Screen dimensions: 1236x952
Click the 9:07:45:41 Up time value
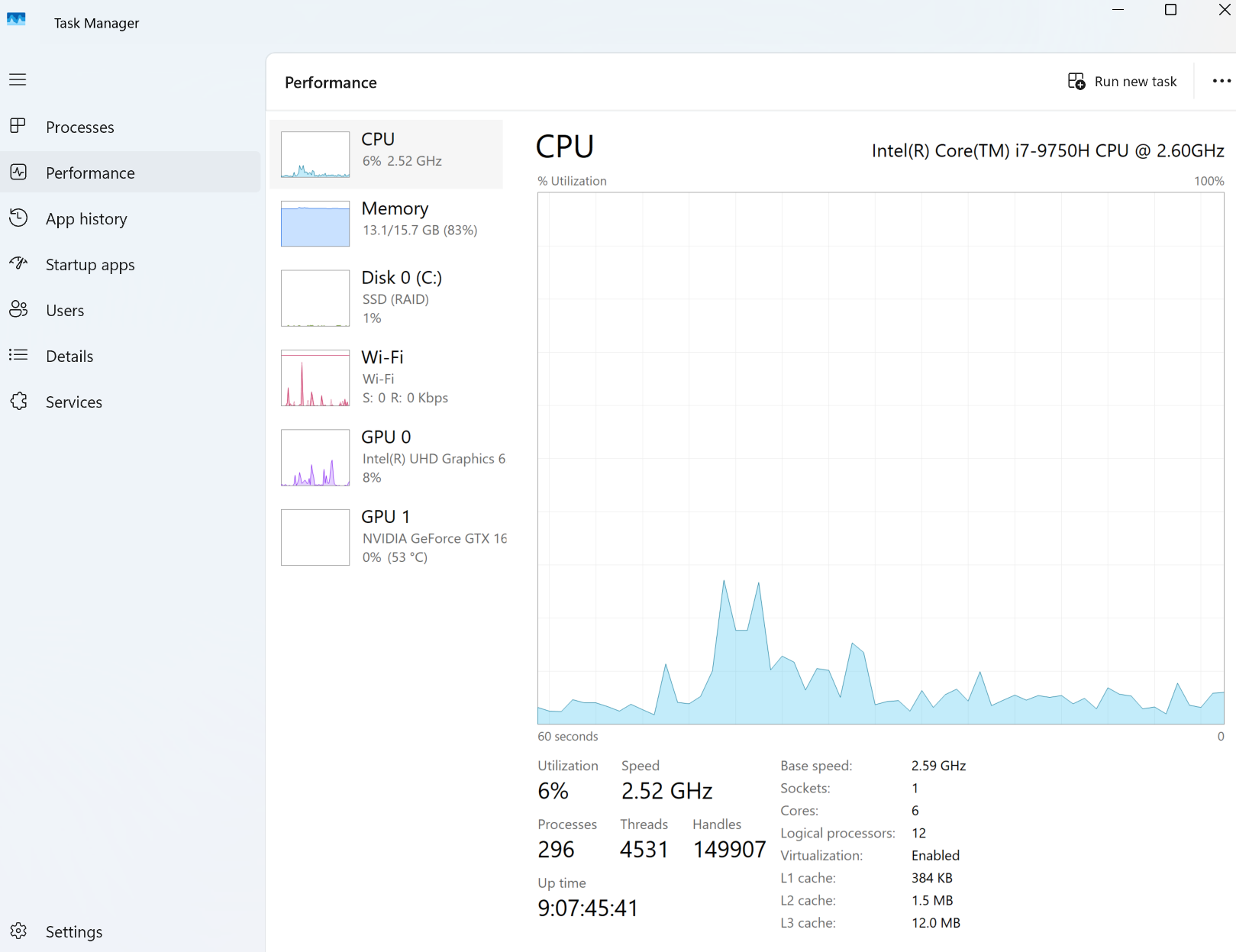588,908
